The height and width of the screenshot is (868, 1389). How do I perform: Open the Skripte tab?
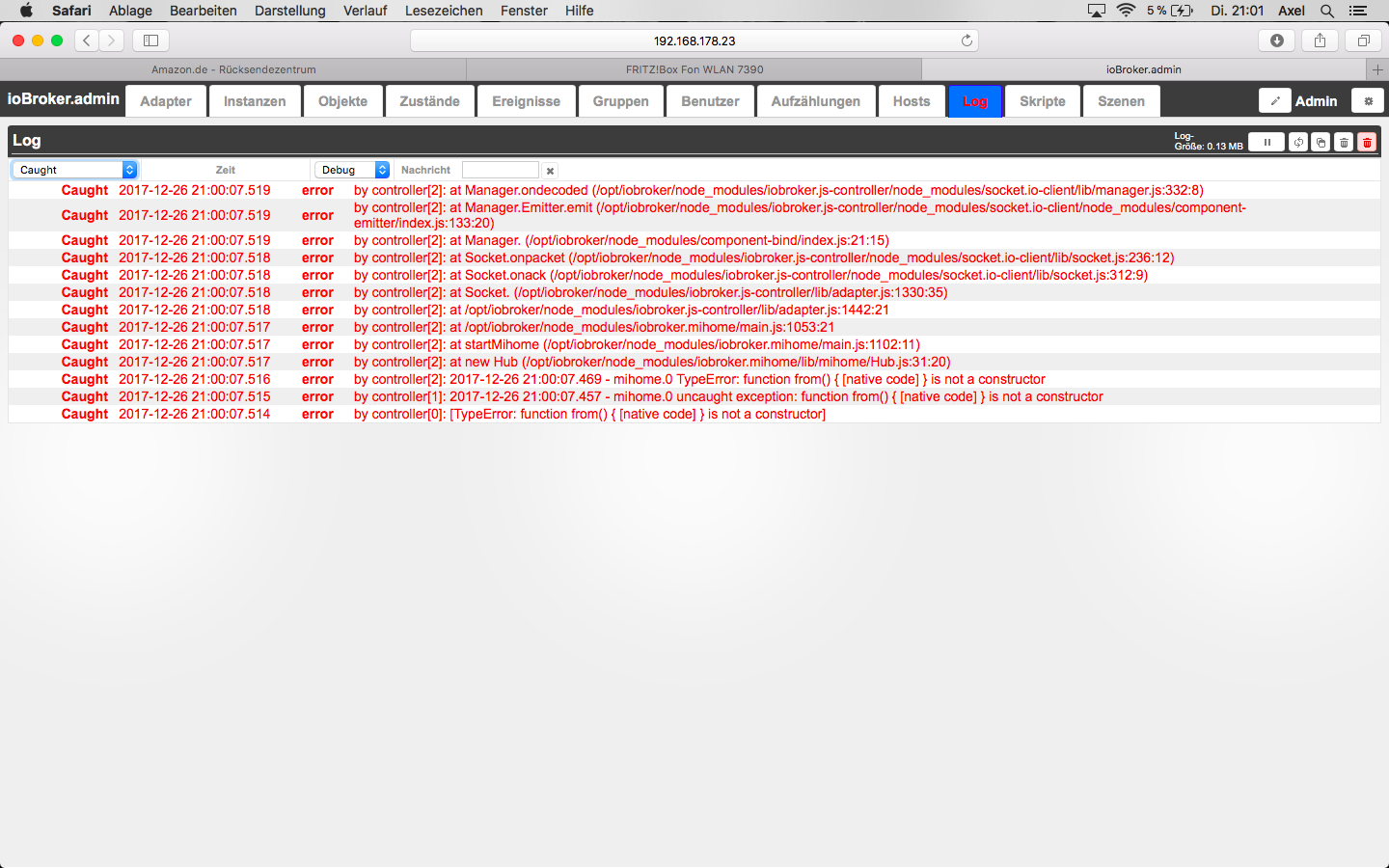point(1043,101)
